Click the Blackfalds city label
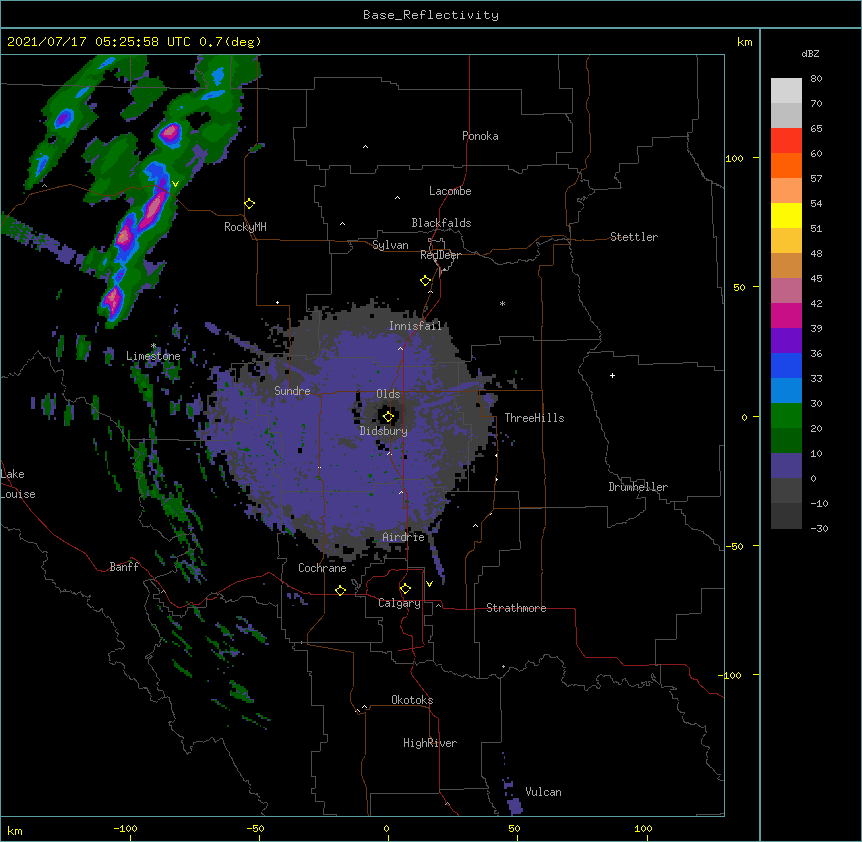The image size is (862, 842). [441, 223]
